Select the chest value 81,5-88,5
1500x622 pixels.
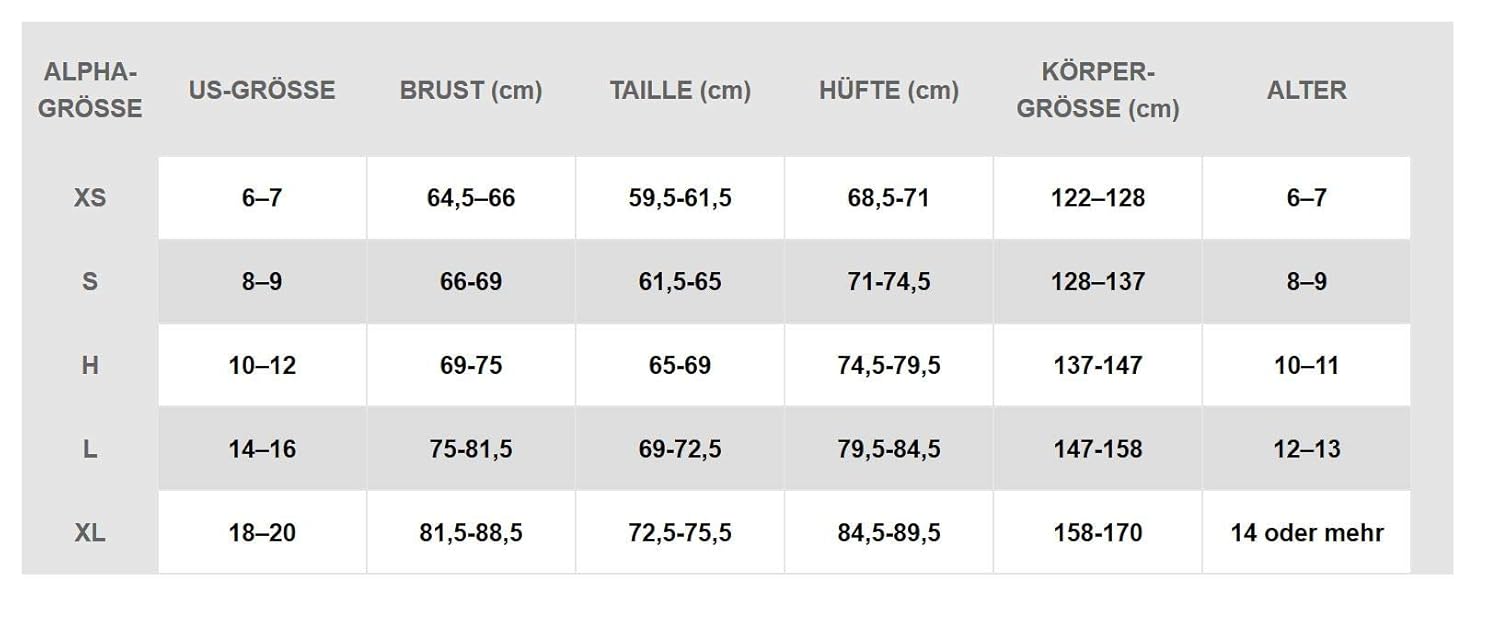pyautogui.click(x=471, y=532)
